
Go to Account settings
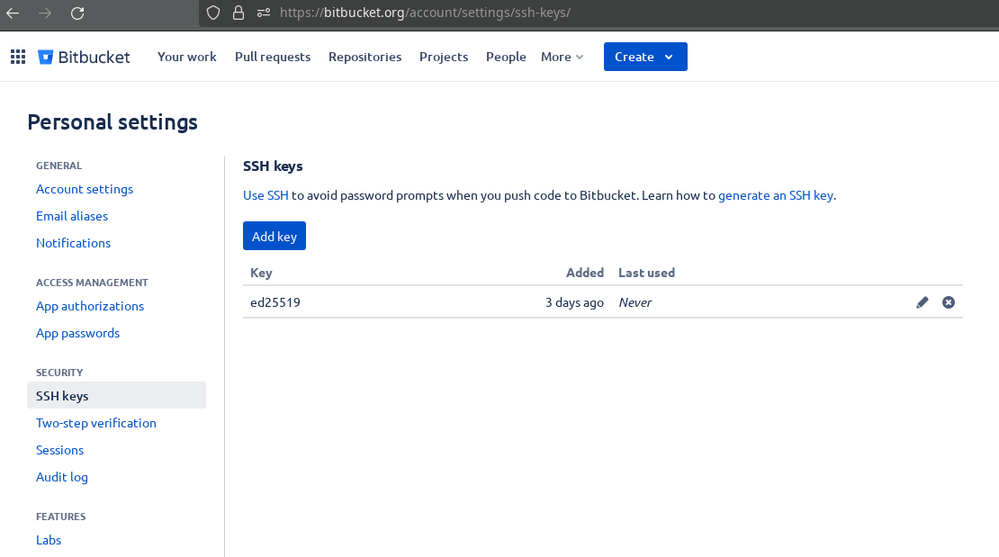coord(84,189)
